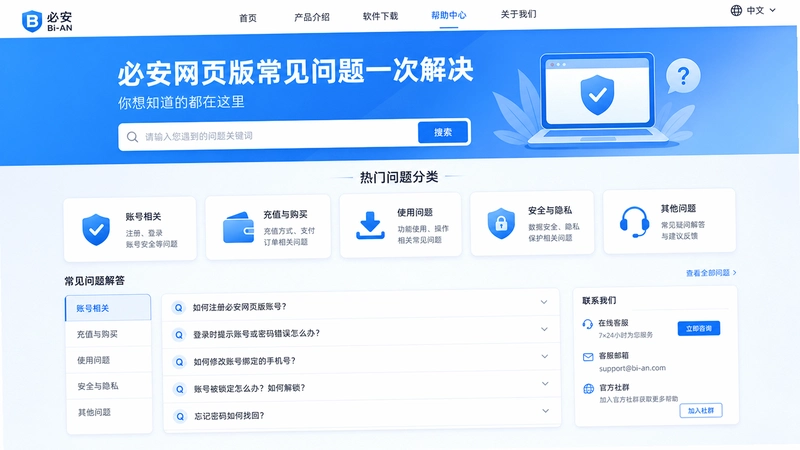
Task: Click the download icon of 使用问题 card
Action: coord(370,226)
